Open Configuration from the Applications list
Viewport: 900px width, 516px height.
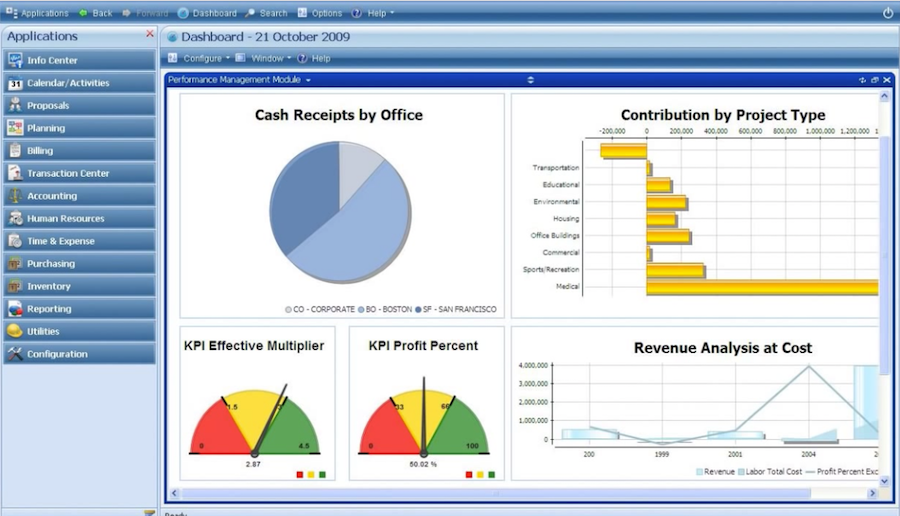tap(79, 354)
